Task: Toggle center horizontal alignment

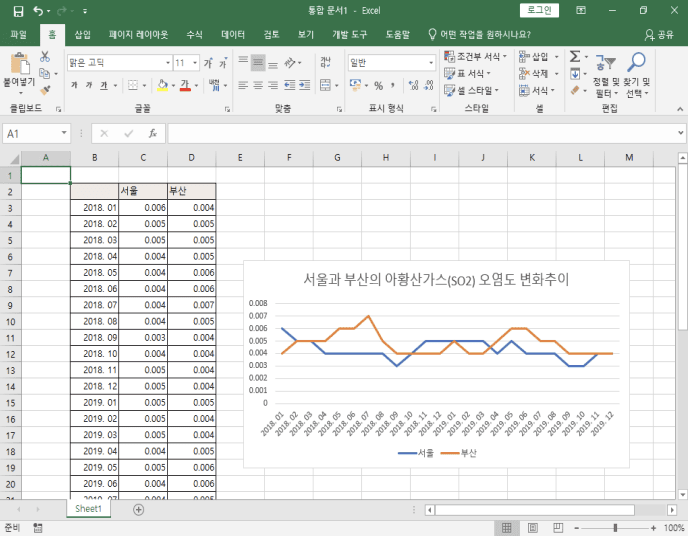Action: click(x=258, y=87)
